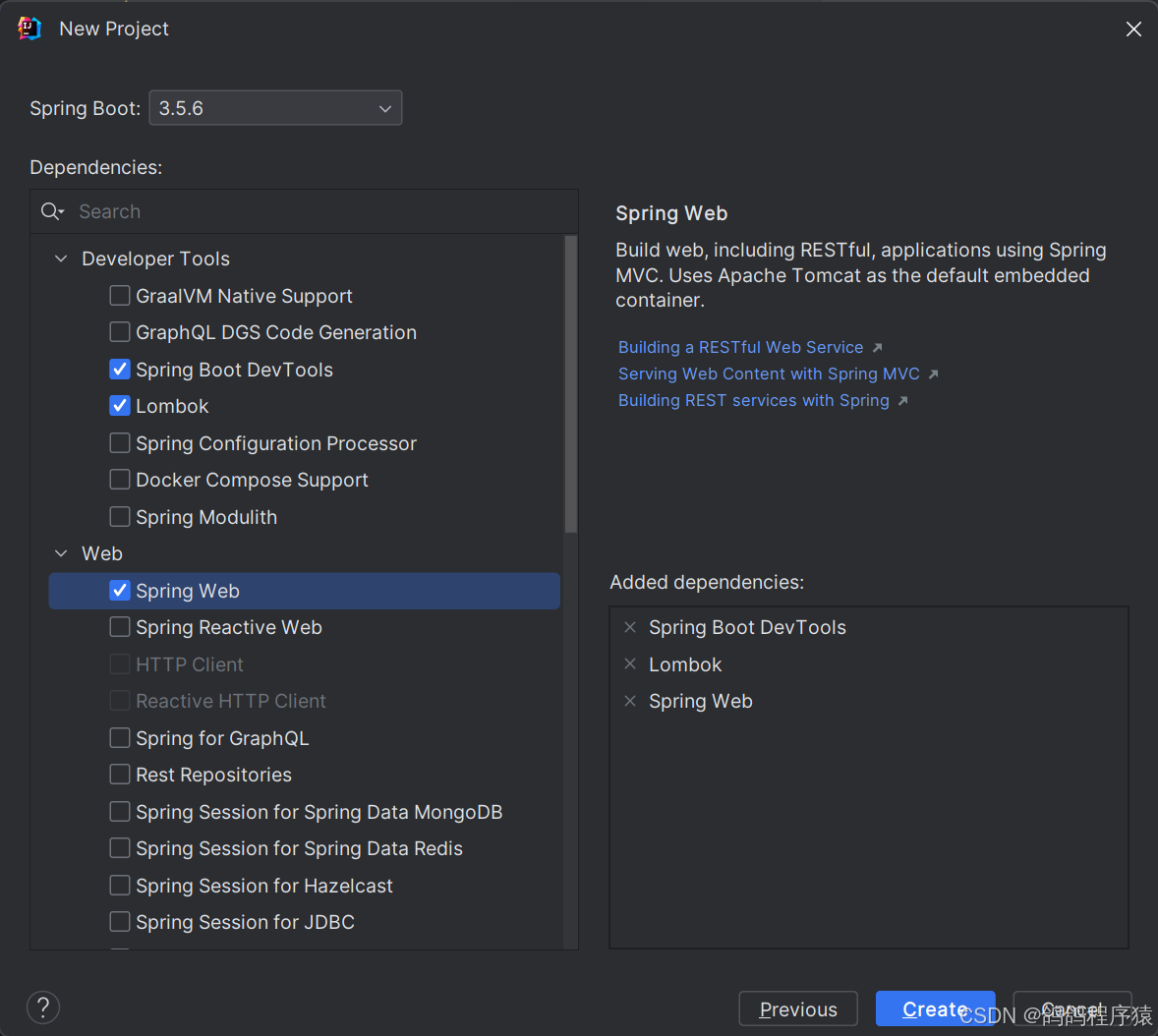Check Spring Session for Hazelcast
1158x1036 pixels.
tap(120, 886)
